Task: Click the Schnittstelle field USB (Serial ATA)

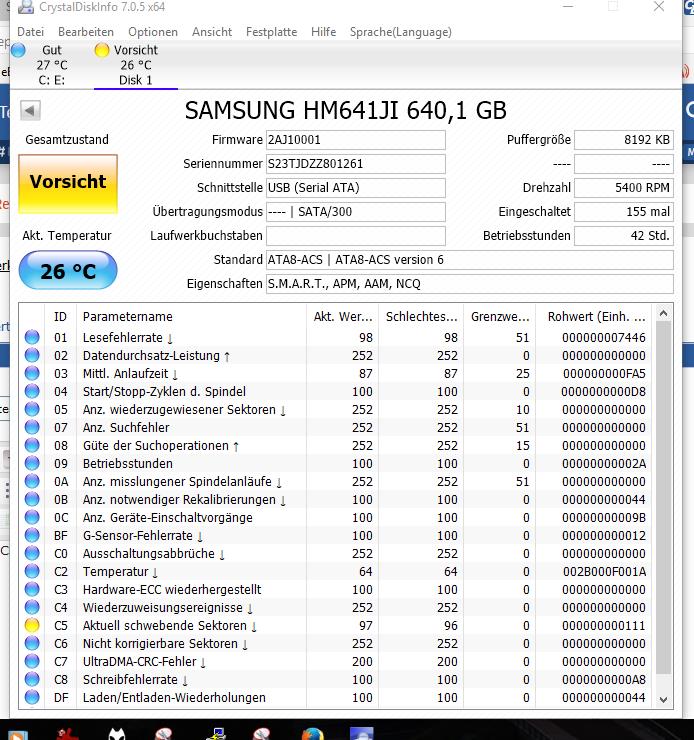Action: click(356, 188)
